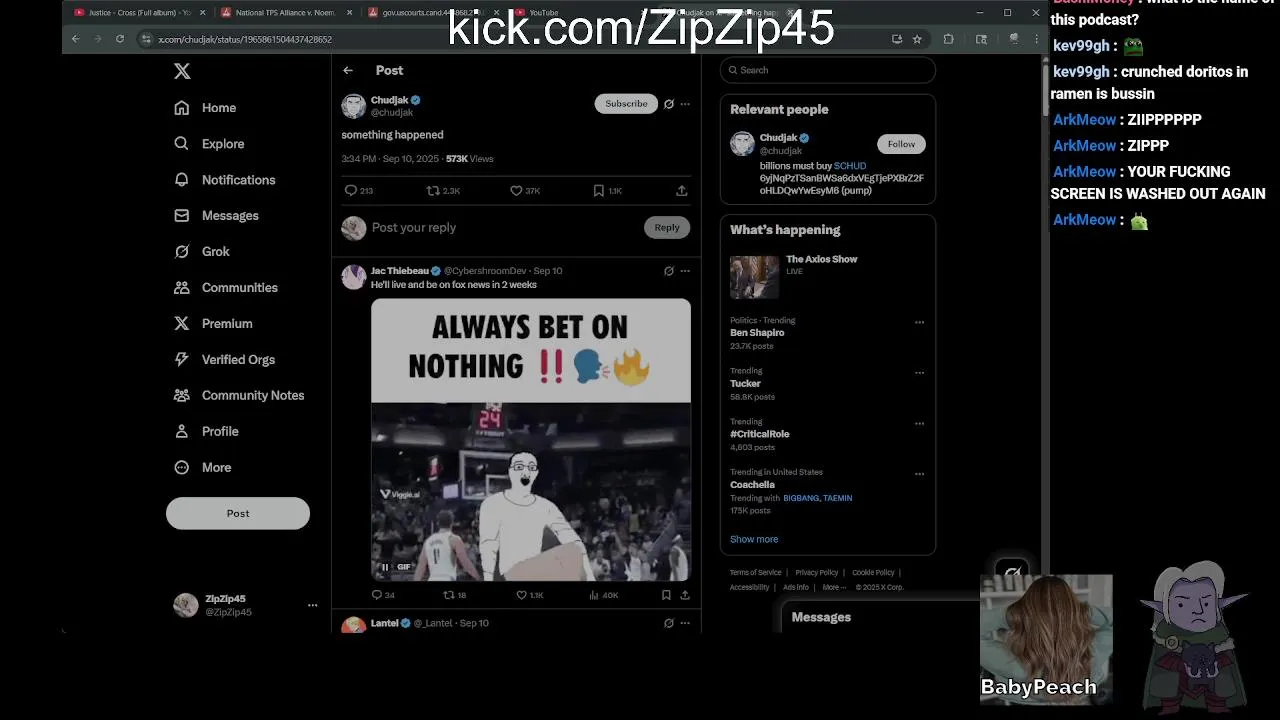Viewport: 1280px width, 720px height.
Task: Open Community Notes in the sidebar
Action: coord(239,396)
